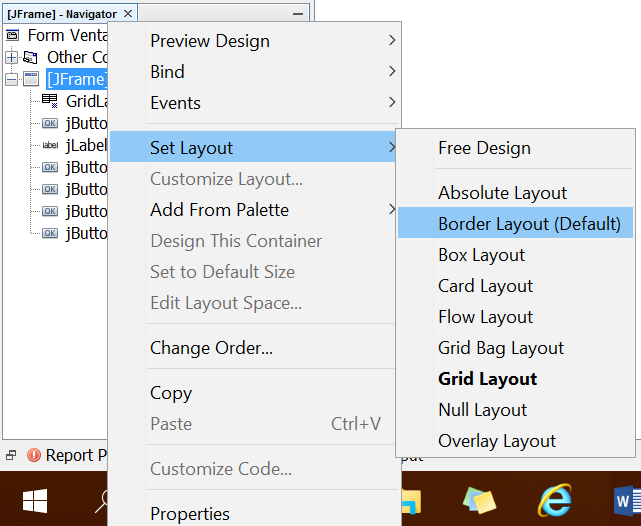This screenshot has width=641, height=526.
Task: Click the Form Ventana root icon
Action: pyautogui.click(x=13, y=35)
